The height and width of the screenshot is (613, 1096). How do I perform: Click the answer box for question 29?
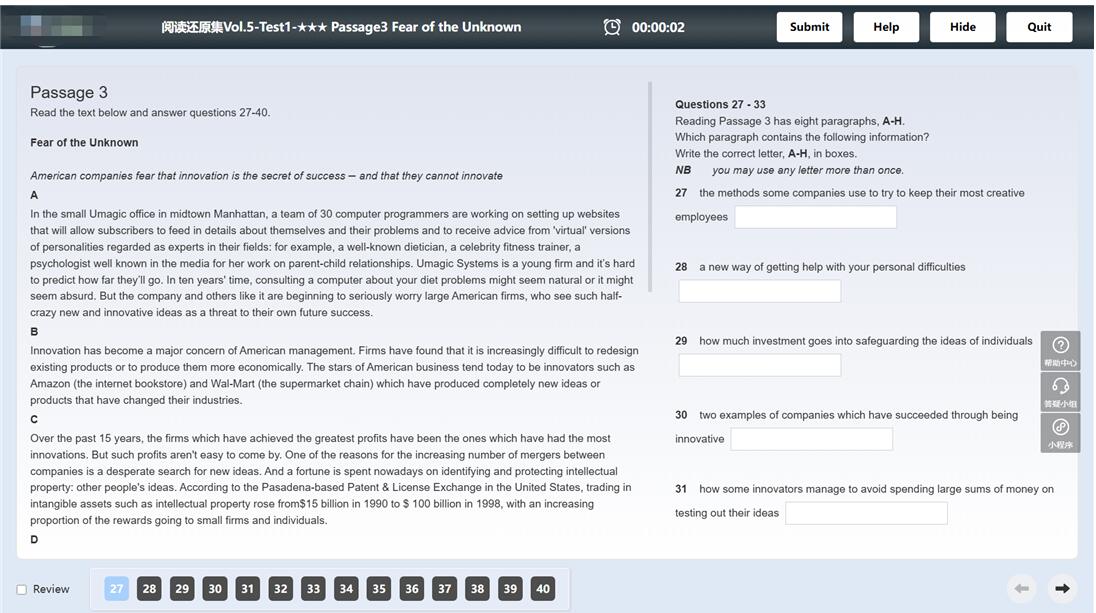click(x=760, y=365)
